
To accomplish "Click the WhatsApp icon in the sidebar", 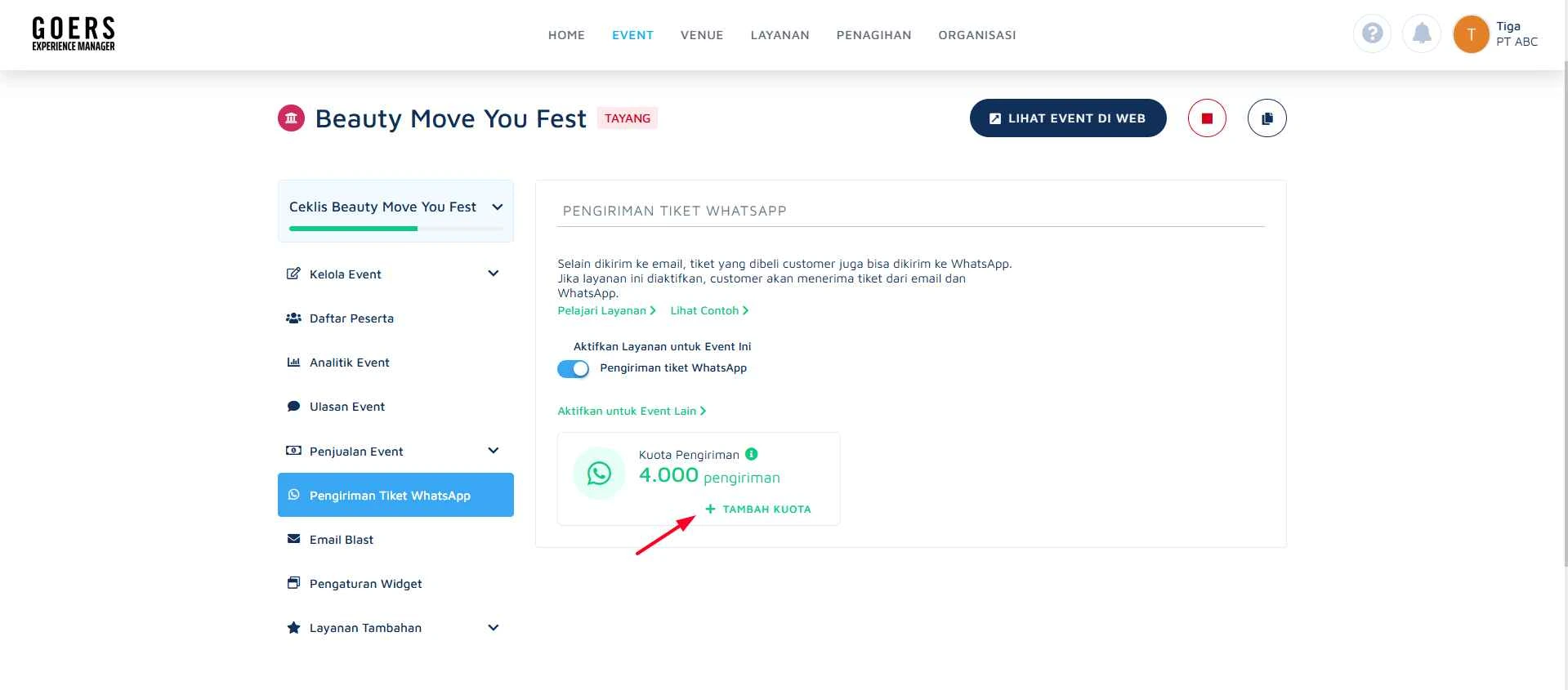I will coord(293,495).
